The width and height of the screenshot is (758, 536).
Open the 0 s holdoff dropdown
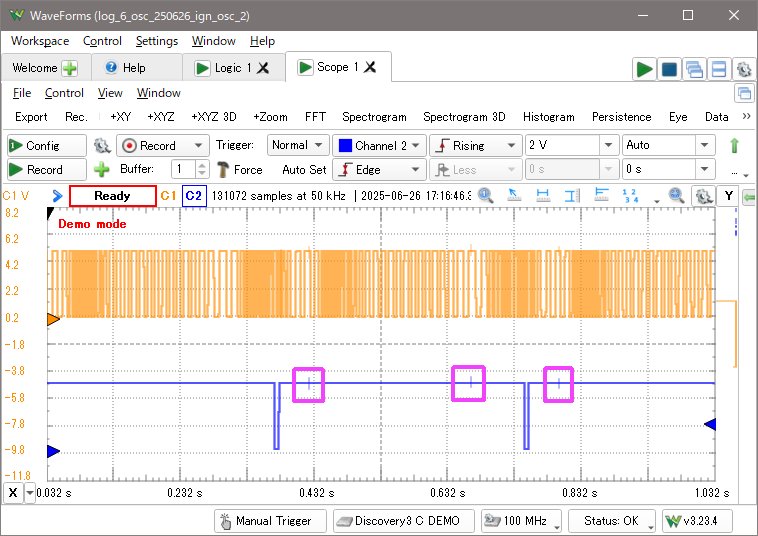[704, 169]
